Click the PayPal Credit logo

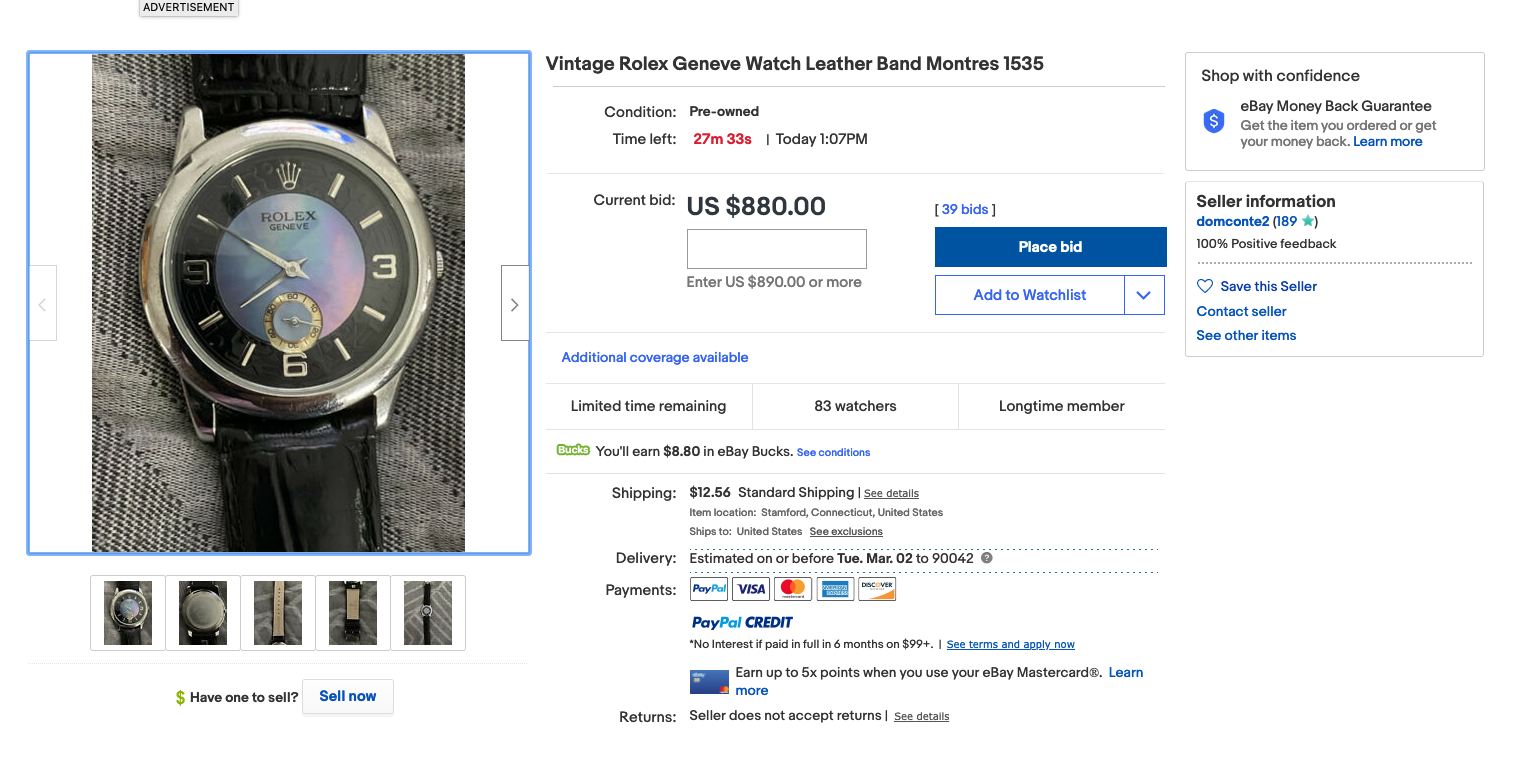tap(742, 622)
